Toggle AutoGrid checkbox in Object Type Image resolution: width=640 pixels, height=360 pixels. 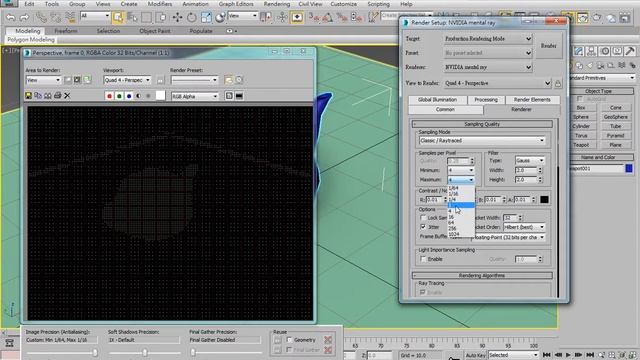580,99
